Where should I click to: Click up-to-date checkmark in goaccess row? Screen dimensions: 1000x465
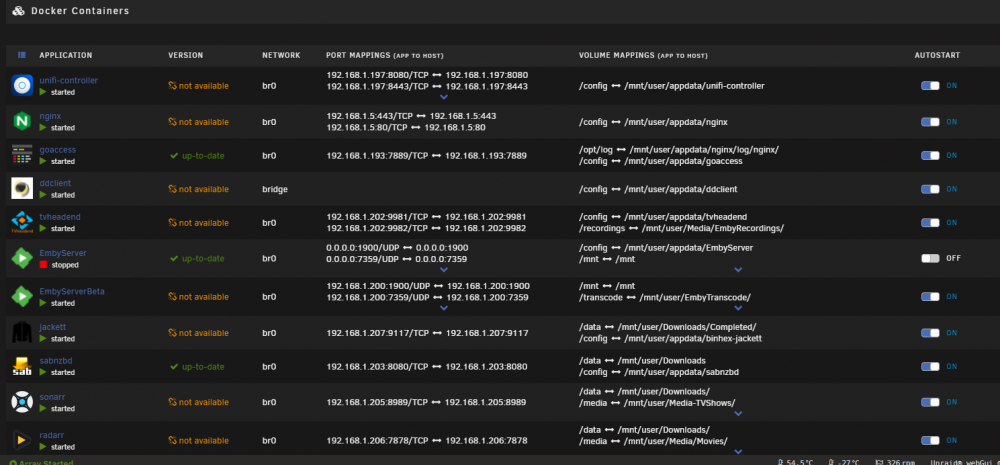coord(173,155)
